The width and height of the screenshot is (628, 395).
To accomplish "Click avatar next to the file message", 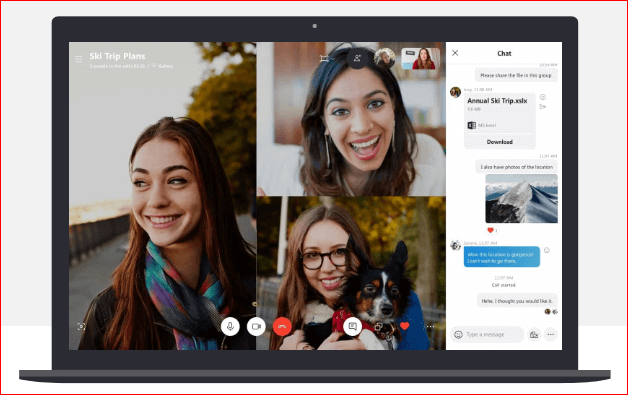I will [x=455, y=92].
